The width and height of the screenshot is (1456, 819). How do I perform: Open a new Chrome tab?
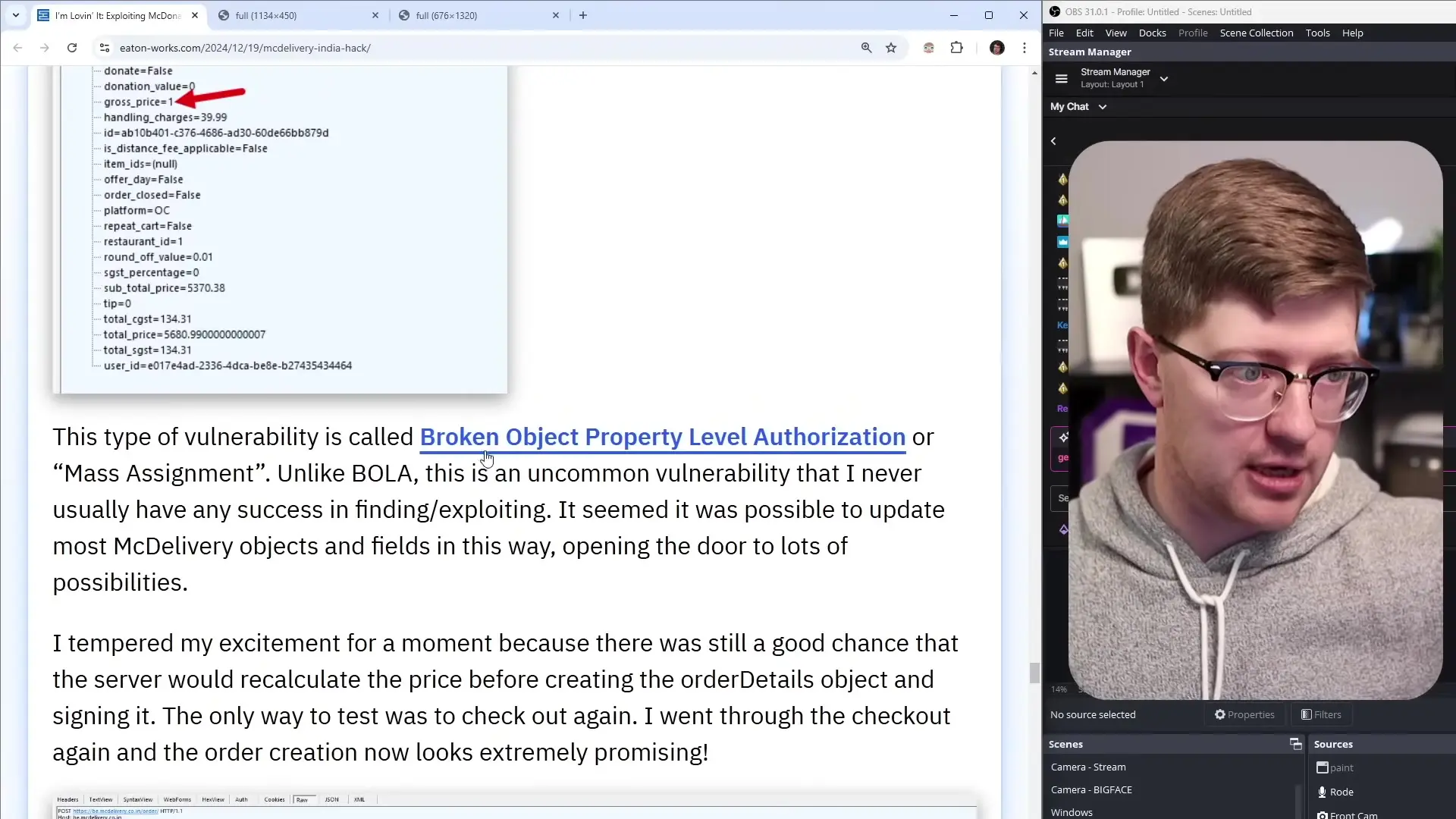583,15
